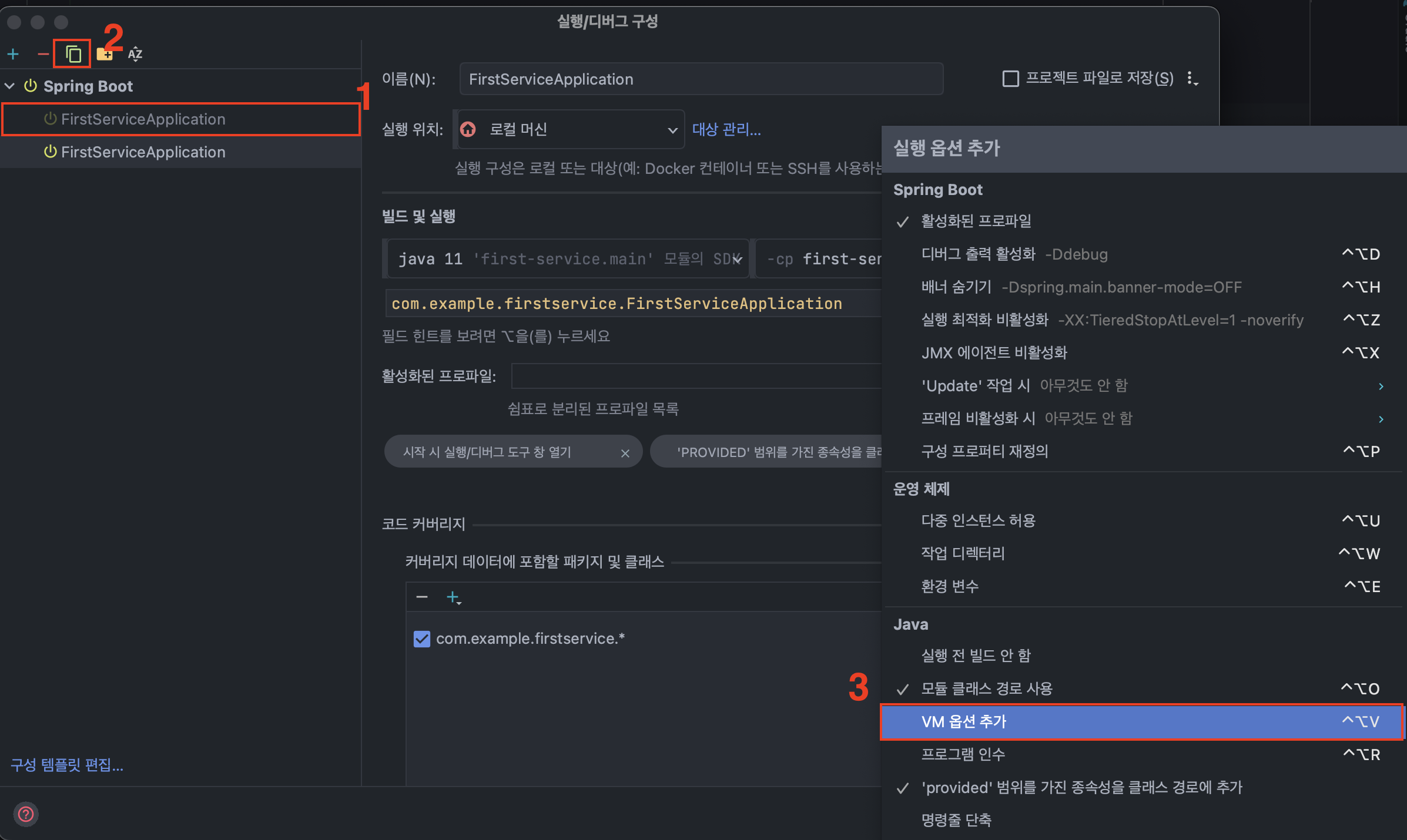
Task: Click the sort alphabetically AZ icon
Action: click(x=135, y=54)
